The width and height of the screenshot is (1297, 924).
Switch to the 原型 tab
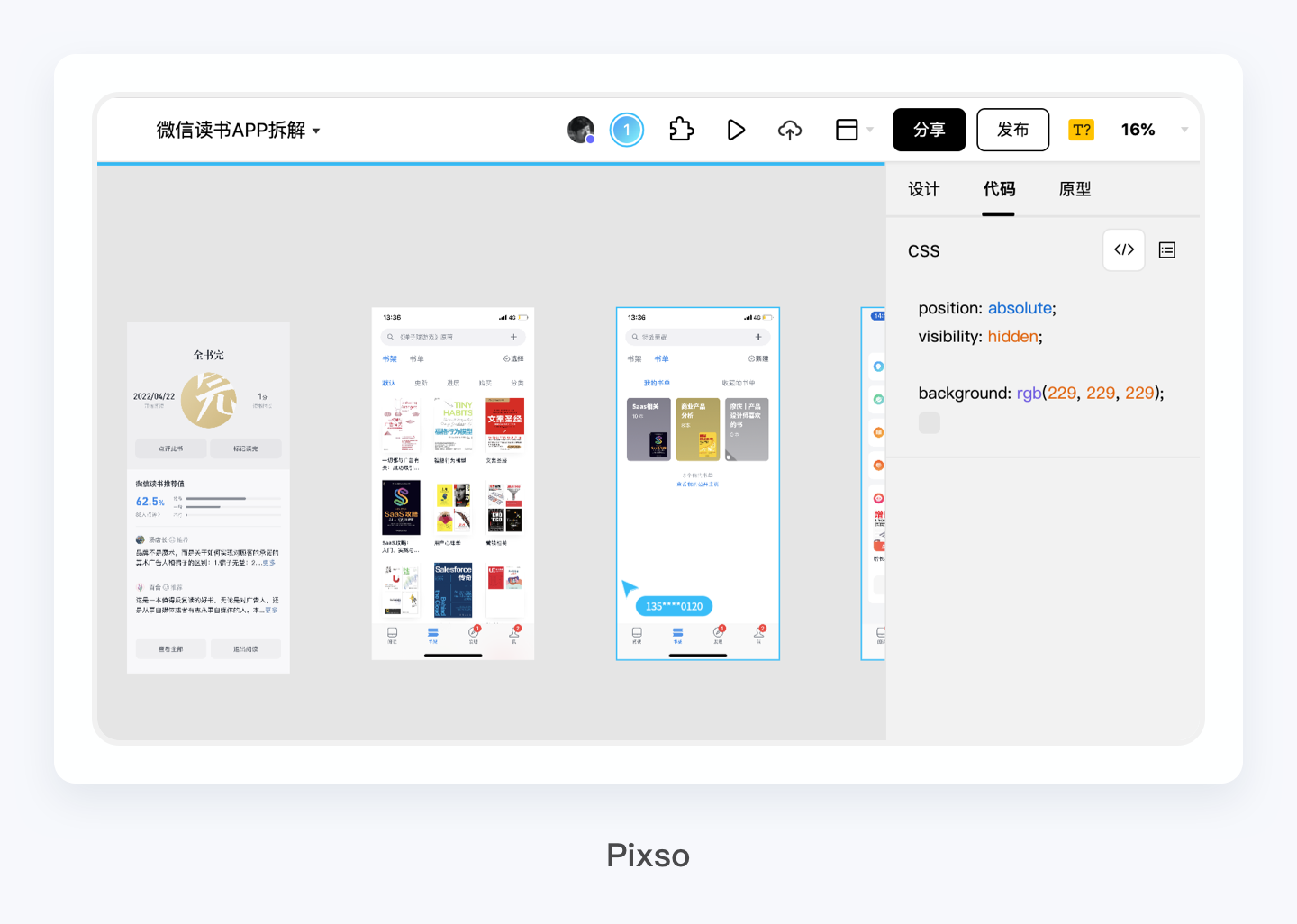[1075, 189]
